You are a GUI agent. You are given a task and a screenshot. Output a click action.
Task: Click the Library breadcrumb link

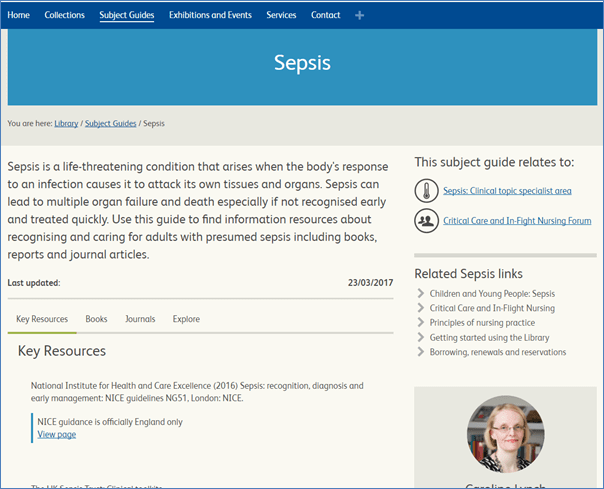point(66,123)
